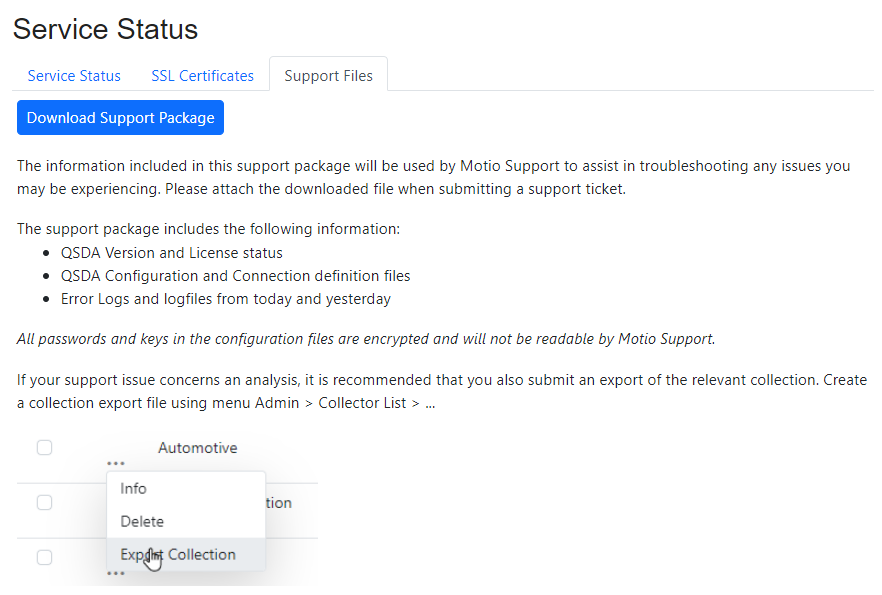Screen dimensions: 882x595
Task: Click the QSDA Version and License status bullet
Action: coord(171,253)
